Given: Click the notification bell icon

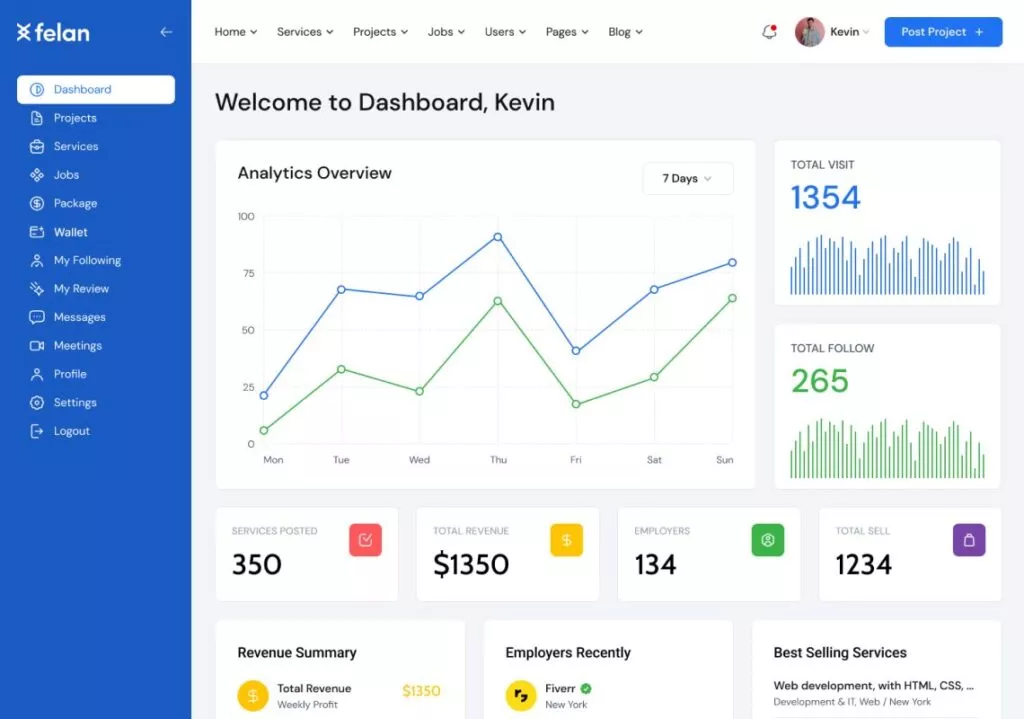Looking at the screenshot, I should pyautogui.click(x=769, y=32).
